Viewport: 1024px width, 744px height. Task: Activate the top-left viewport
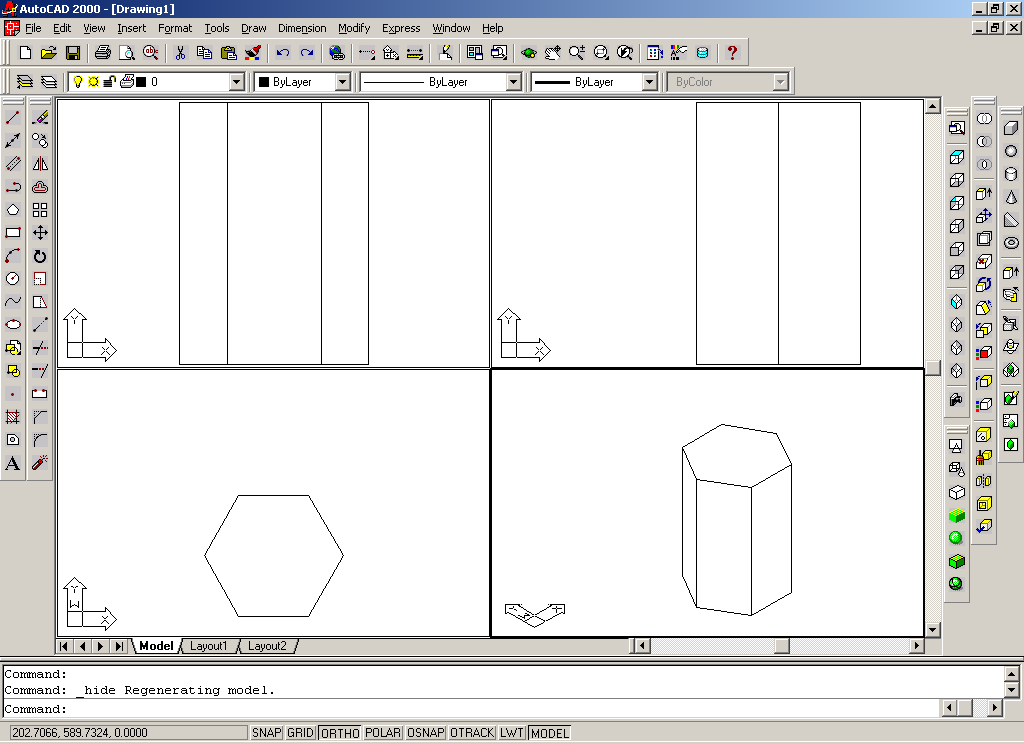[274, 233]
